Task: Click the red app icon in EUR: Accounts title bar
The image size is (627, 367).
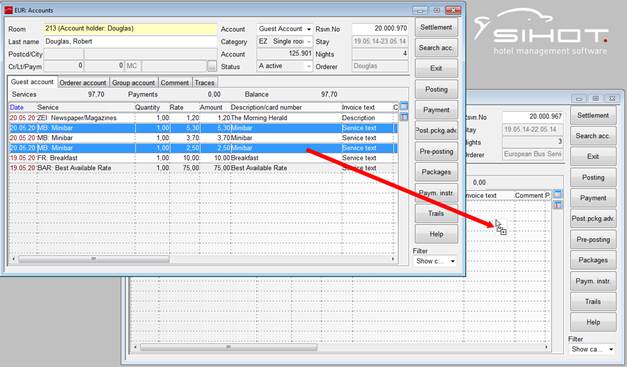Action: (8, 10)
